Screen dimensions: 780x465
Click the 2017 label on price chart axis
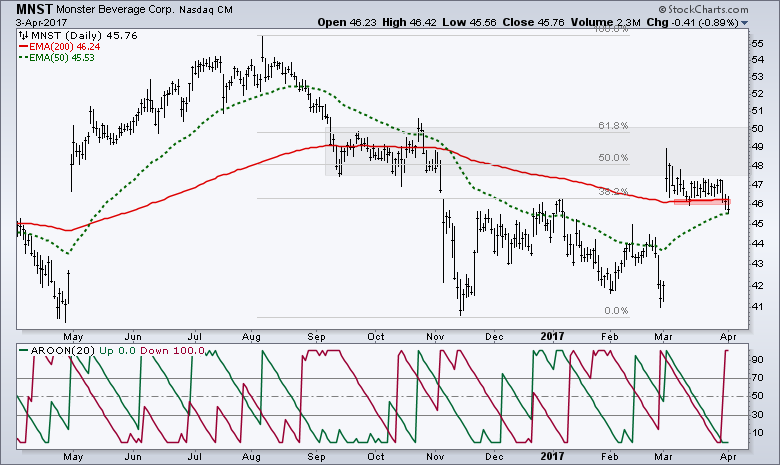pos(552,336)
